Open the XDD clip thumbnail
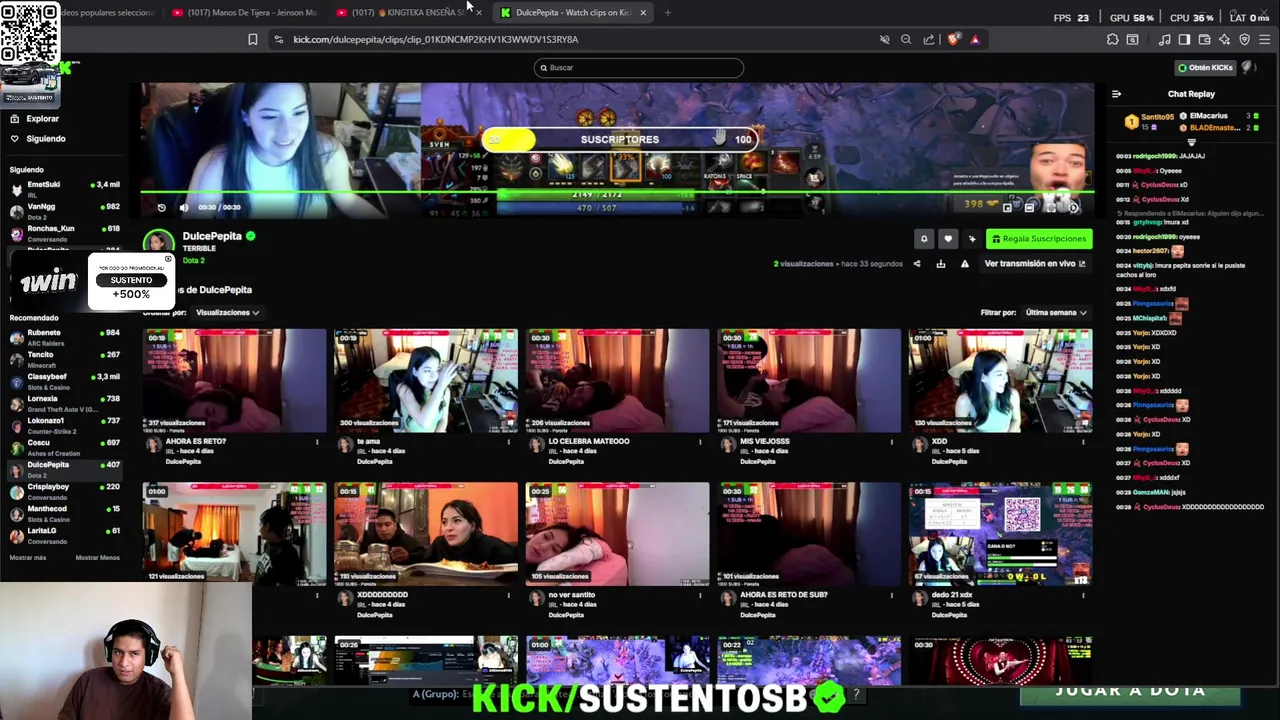This screenshot has width=1280, height=720. pyautogui.click(x=1000, y=380)
